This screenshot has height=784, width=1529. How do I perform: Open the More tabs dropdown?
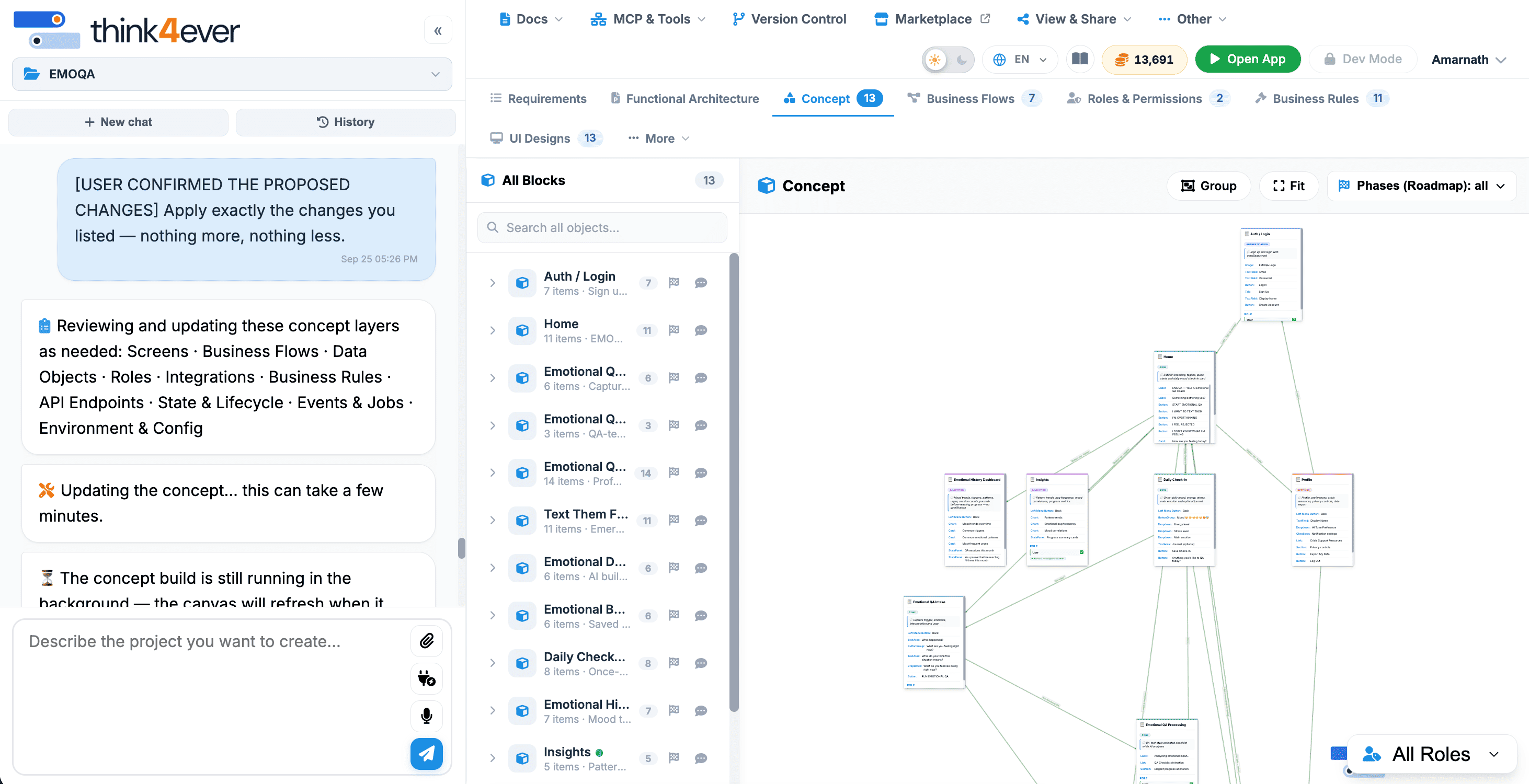point(658,139)
